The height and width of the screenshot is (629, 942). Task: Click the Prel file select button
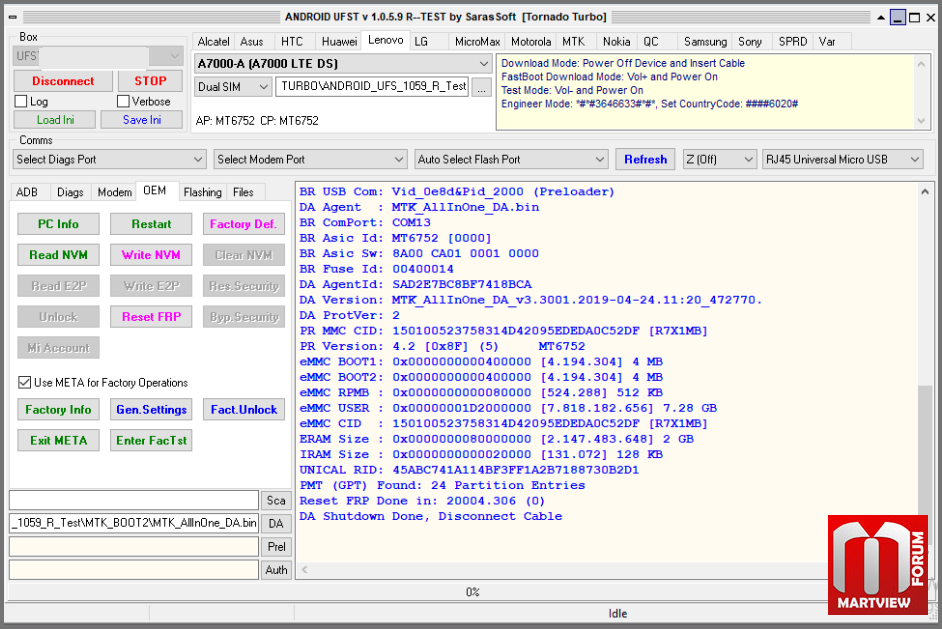coord(276,547)
